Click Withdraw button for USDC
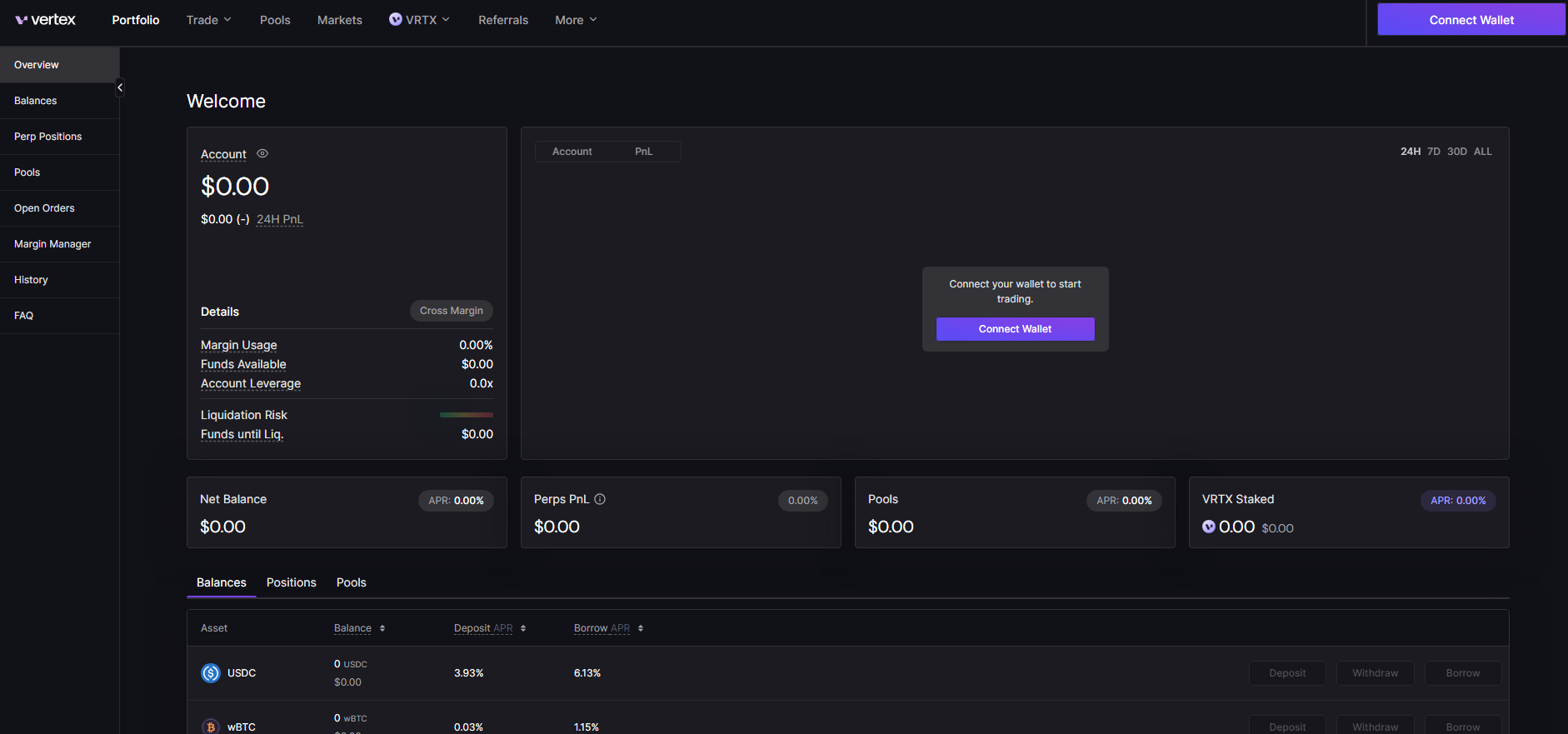The width and height of the screenshot is (1568, 734). click(1376, 673)
